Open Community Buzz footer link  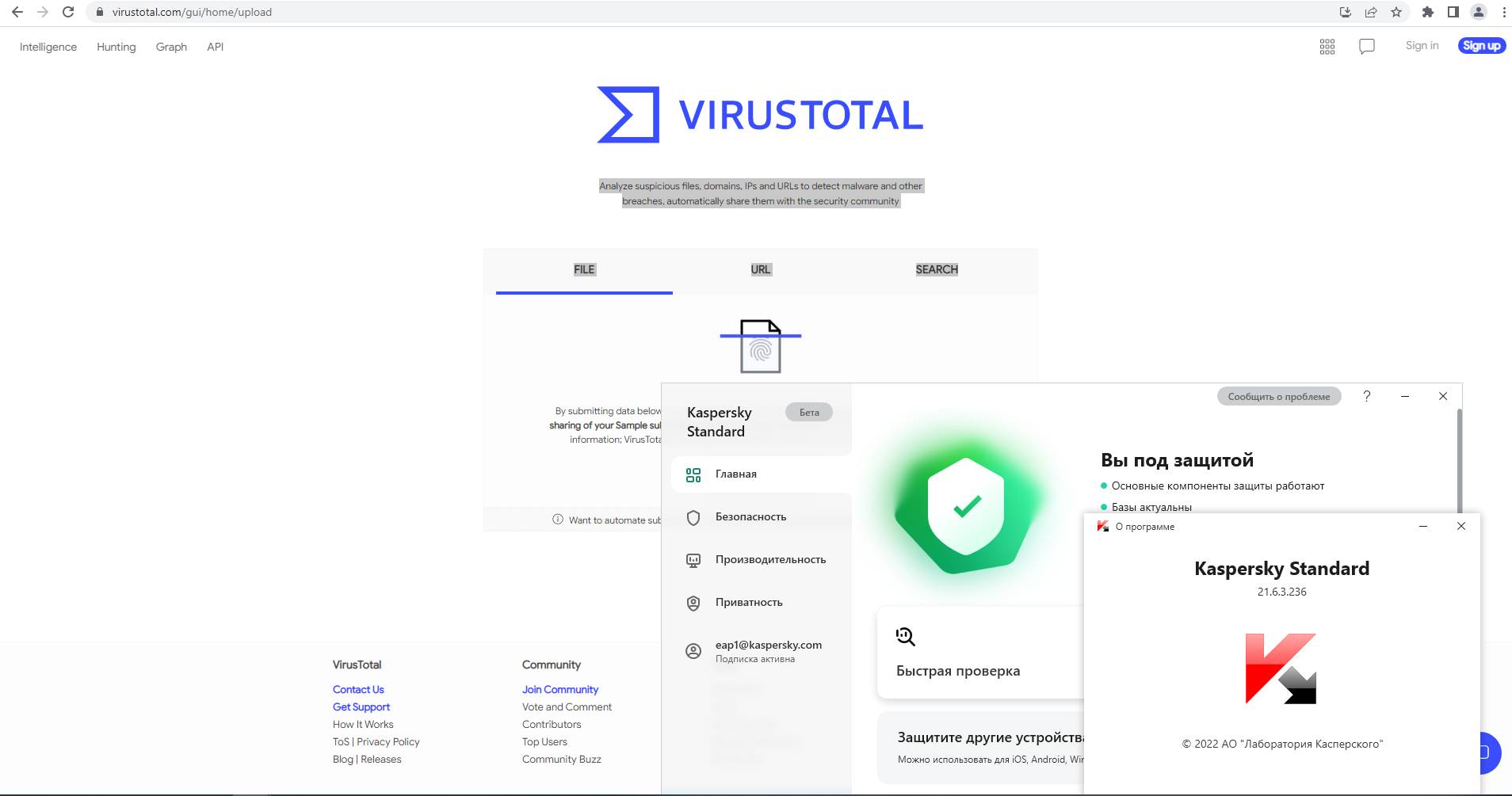pyautogui.click(x=561, y=760)
